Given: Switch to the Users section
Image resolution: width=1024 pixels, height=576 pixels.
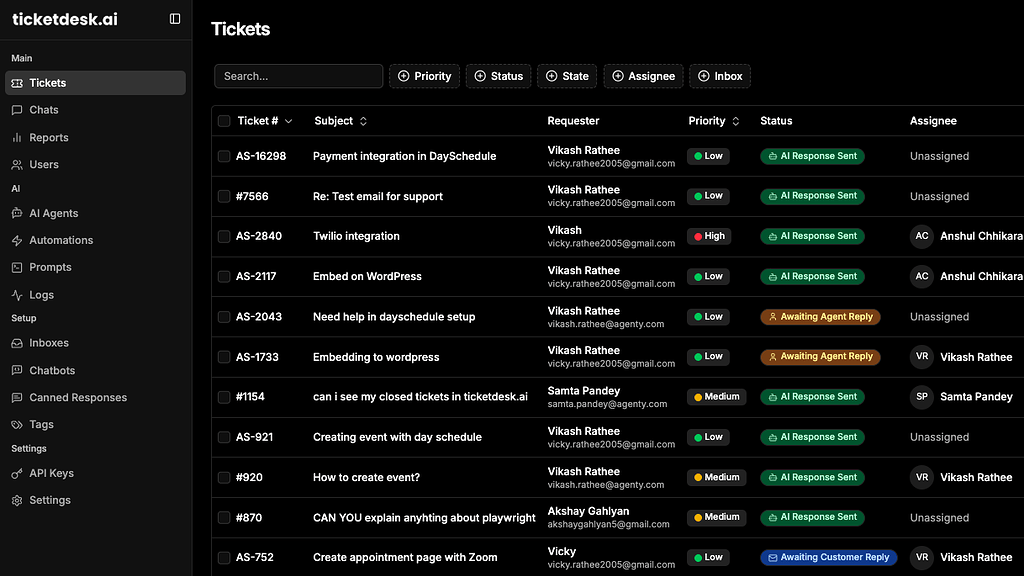Looking at the screenshot, I should point(41,164).
